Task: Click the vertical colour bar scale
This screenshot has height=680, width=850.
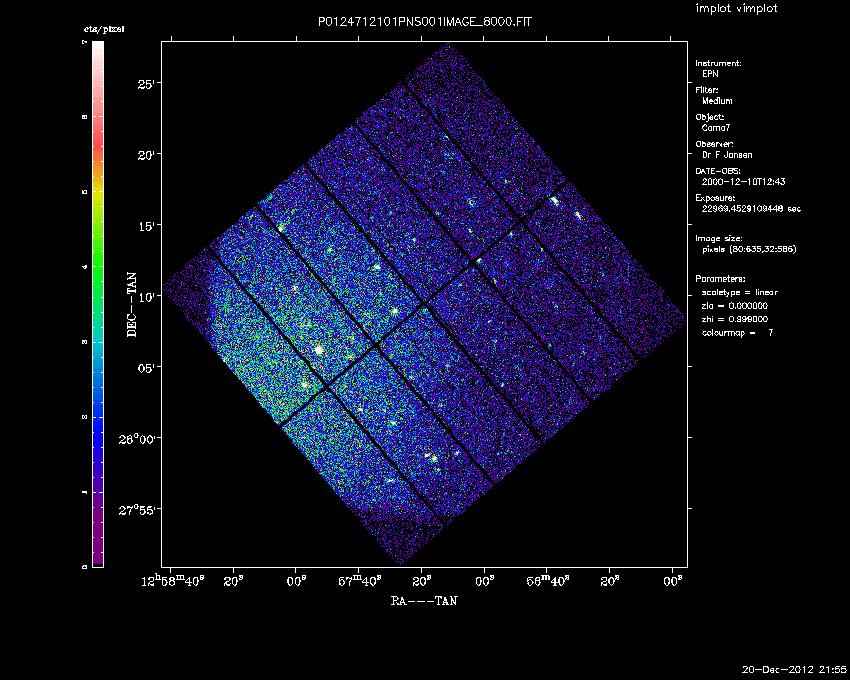Action: (98, 305)
